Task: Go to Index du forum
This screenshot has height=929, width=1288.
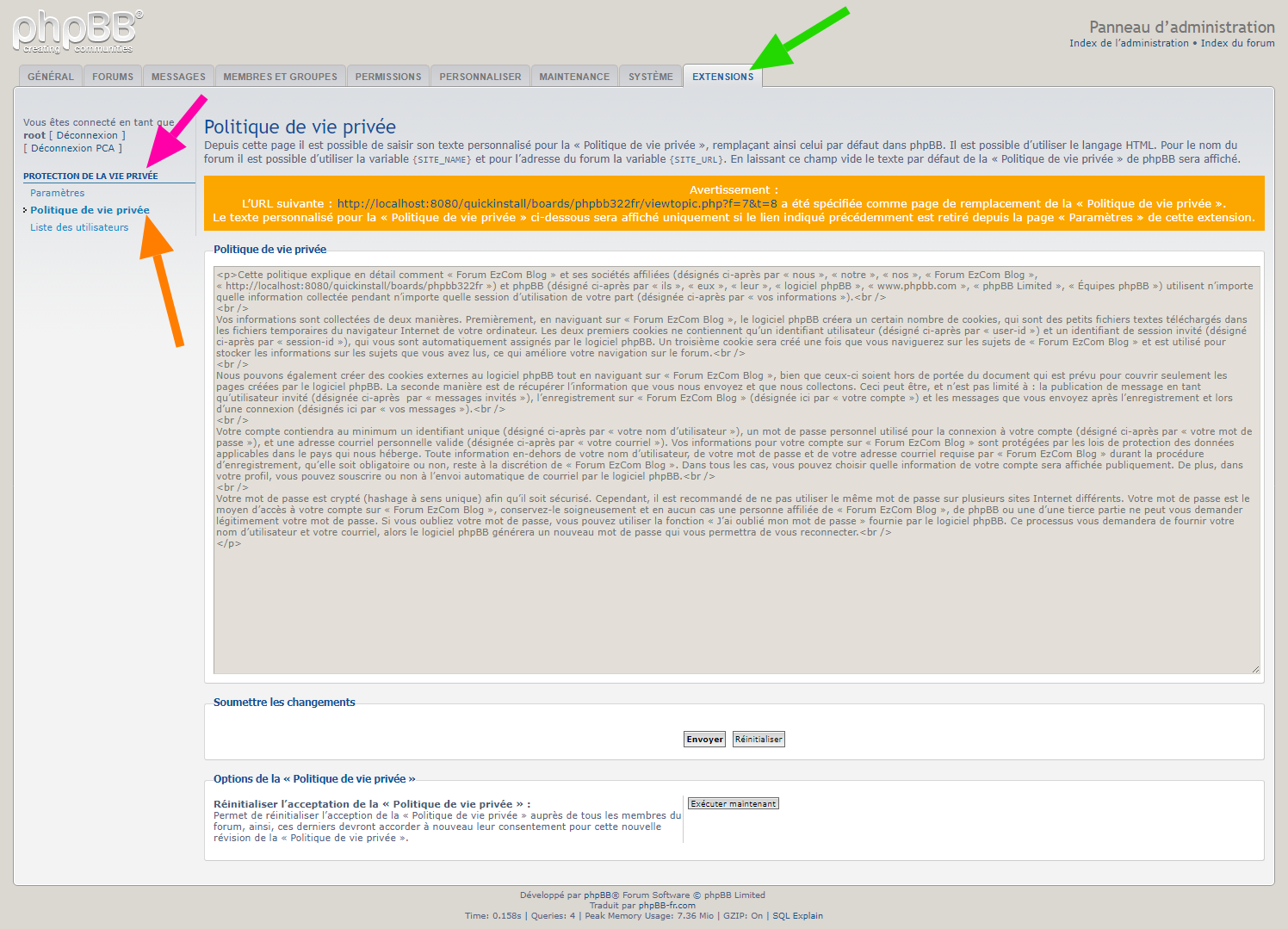Action: pyautogui.click(x=1237, y=43)
